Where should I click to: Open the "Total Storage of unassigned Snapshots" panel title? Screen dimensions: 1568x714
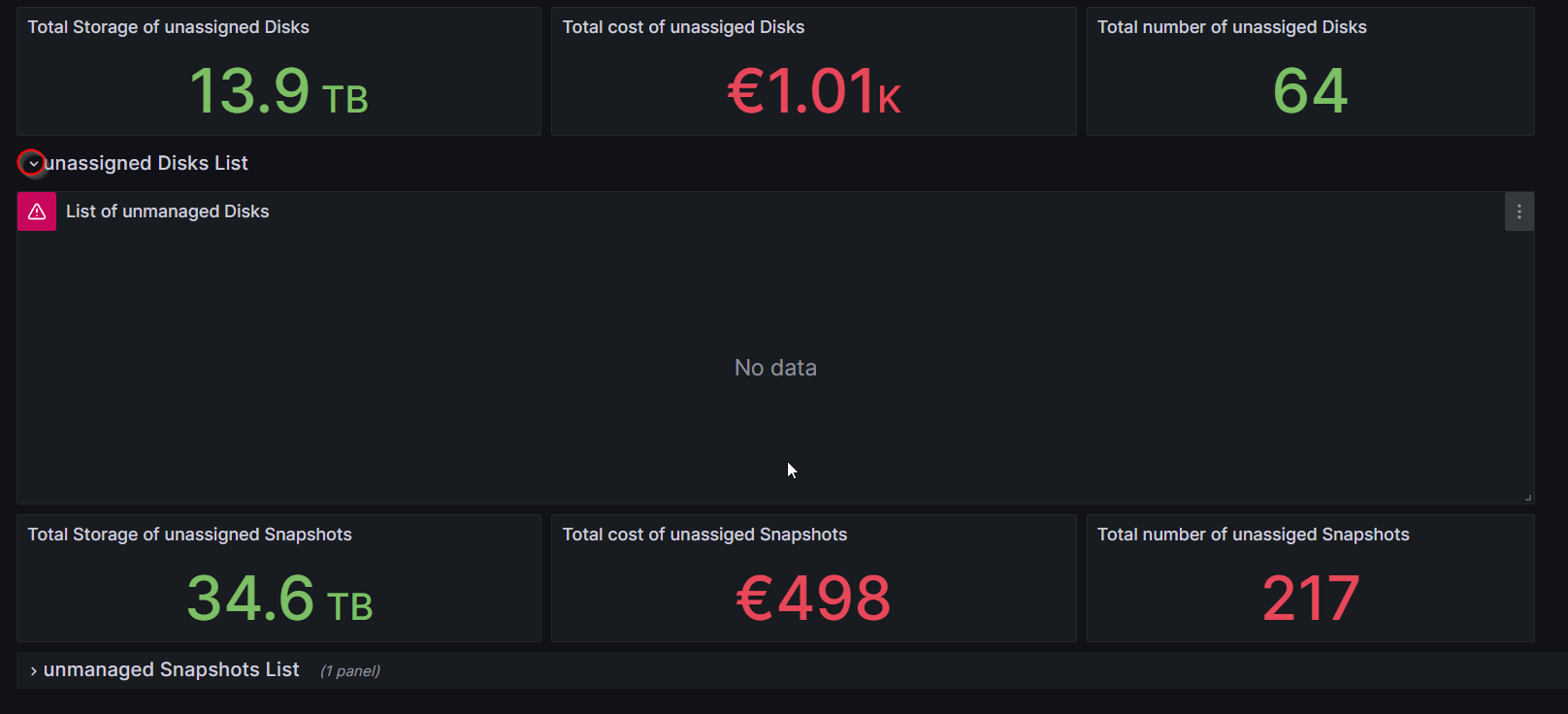[189, 535]
